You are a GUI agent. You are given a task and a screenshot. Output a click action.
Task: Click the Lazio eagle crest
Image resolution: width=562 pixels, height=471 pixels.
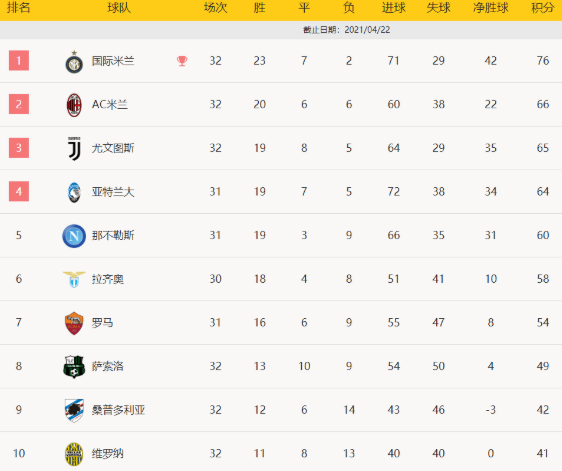(74, 280)
